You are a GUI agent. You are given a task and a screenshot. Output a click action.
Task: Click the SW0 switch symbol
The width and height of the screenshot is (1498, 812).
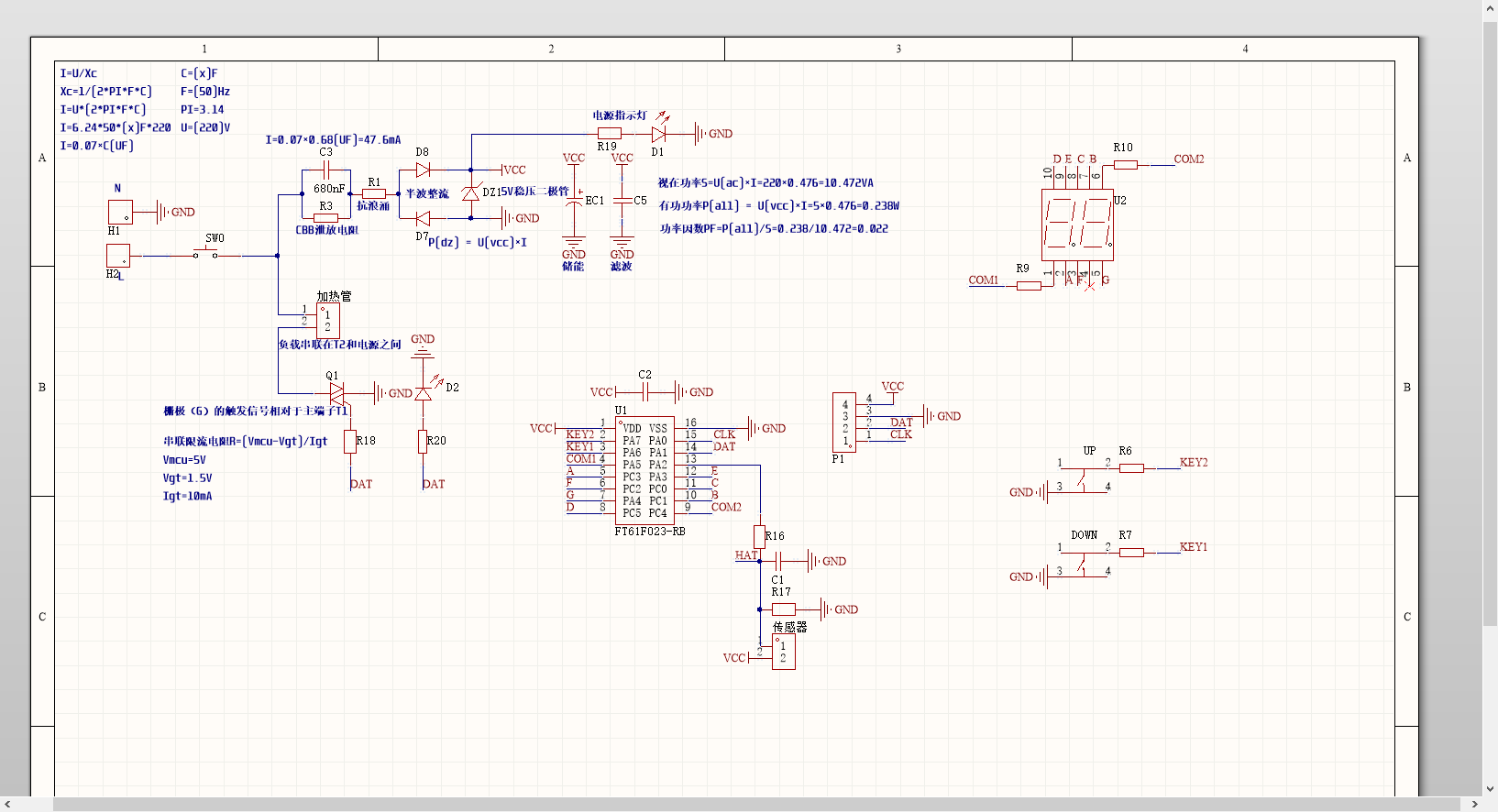(205, 254)
